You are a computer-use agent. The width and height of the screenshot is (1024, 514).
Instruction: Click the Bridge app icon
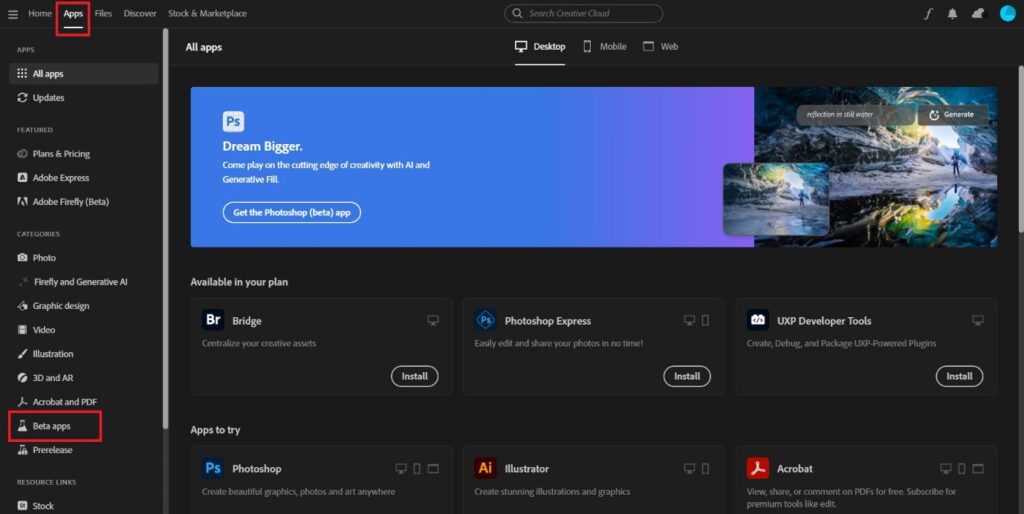213,321
